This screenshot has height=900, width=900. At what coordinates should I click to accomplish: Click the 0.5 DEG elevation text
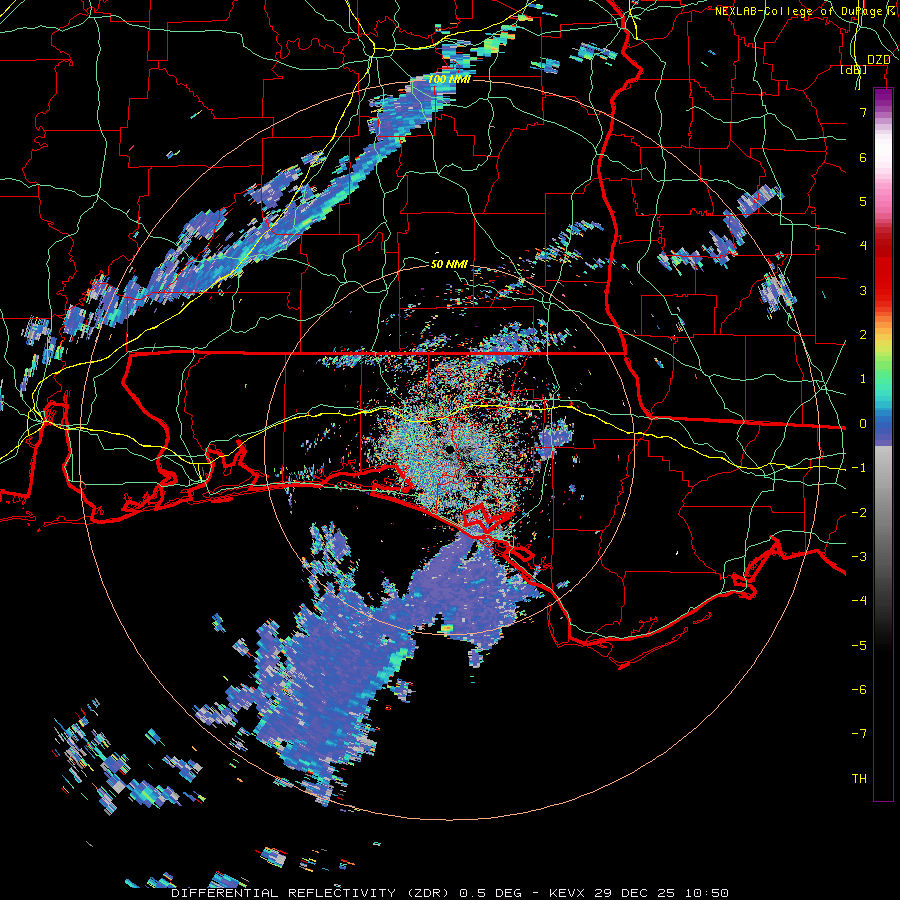click(x=490, y=893)
